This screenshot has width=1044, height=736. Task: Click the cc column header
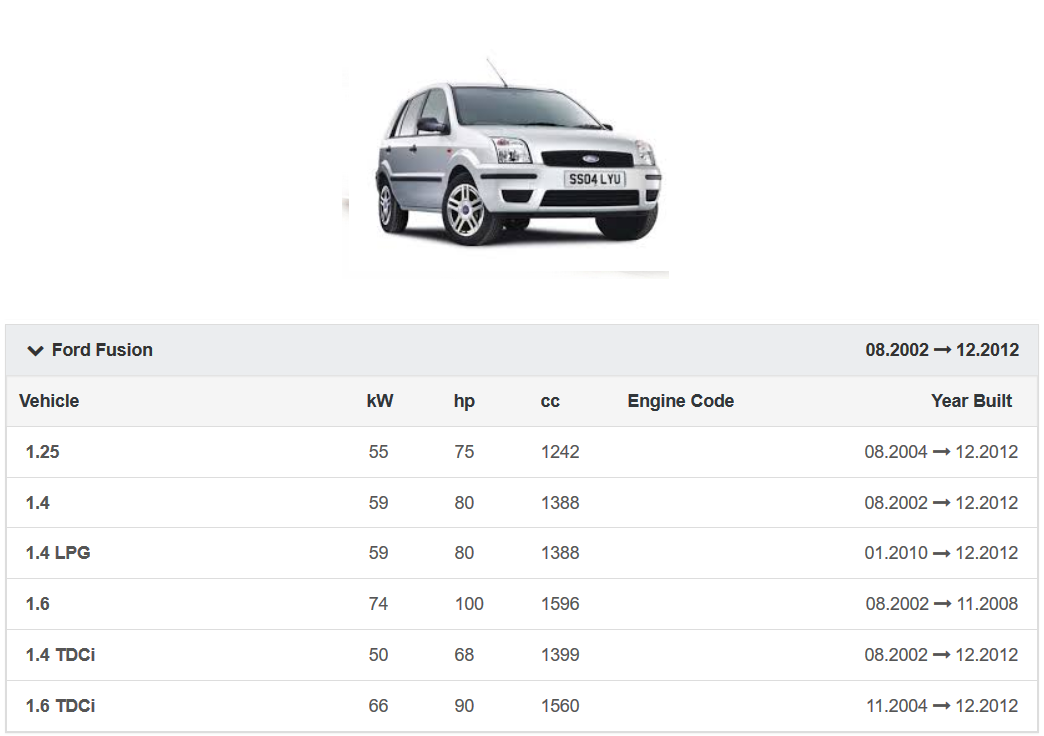[x=550, y=401]
